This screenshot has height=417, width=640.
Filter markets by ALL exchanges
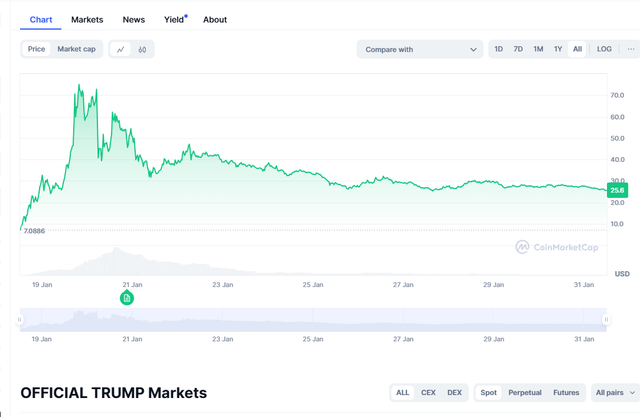pos(402,393)
